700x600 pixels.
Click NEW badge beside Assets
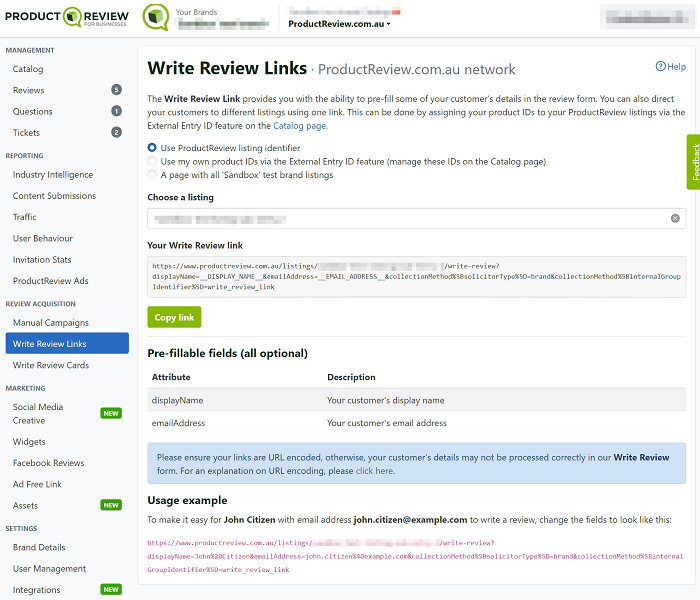coord(111,505)
